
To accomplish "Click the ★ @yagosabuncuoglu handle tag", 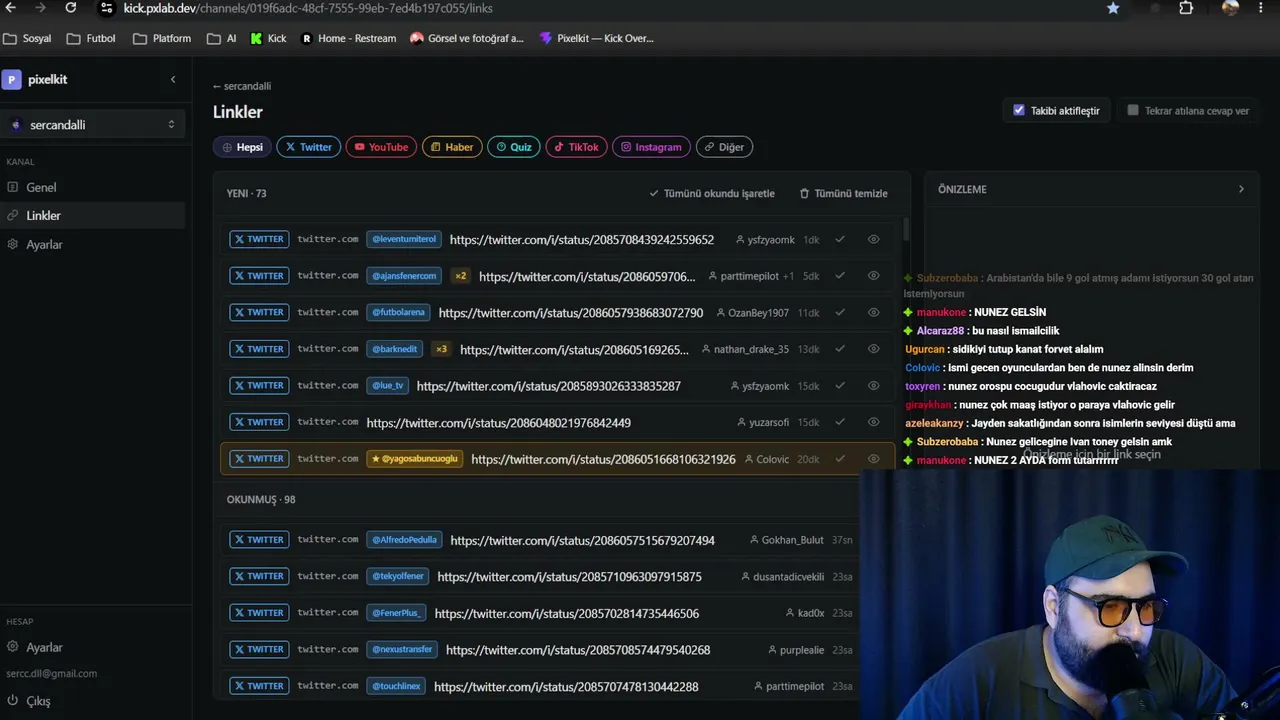I will [414, 459].
